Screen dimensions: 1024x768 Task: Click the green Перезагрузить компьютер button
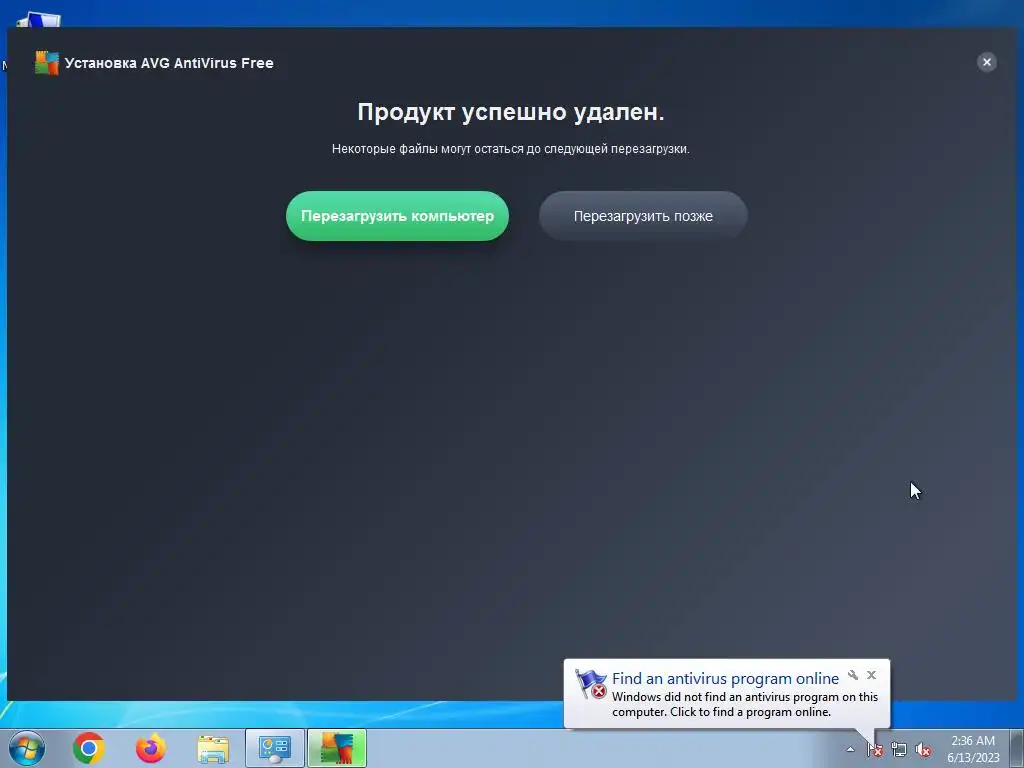[x=397, y=216]
